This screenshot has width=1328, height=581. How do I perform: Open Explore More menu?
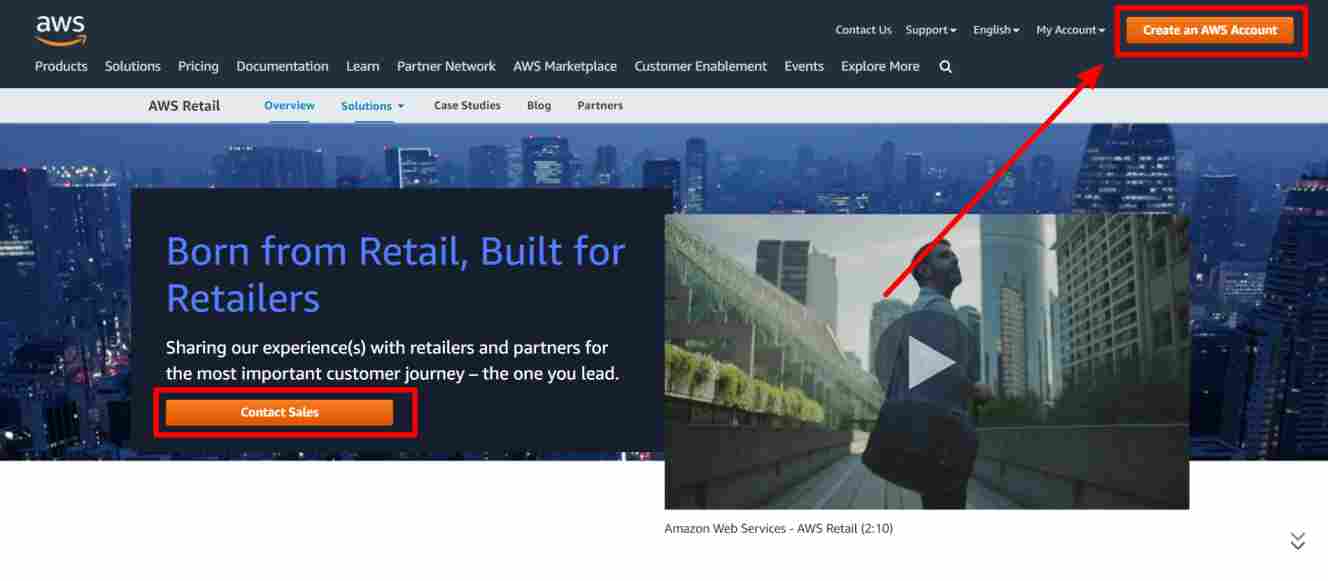click(x=880, y=66)
